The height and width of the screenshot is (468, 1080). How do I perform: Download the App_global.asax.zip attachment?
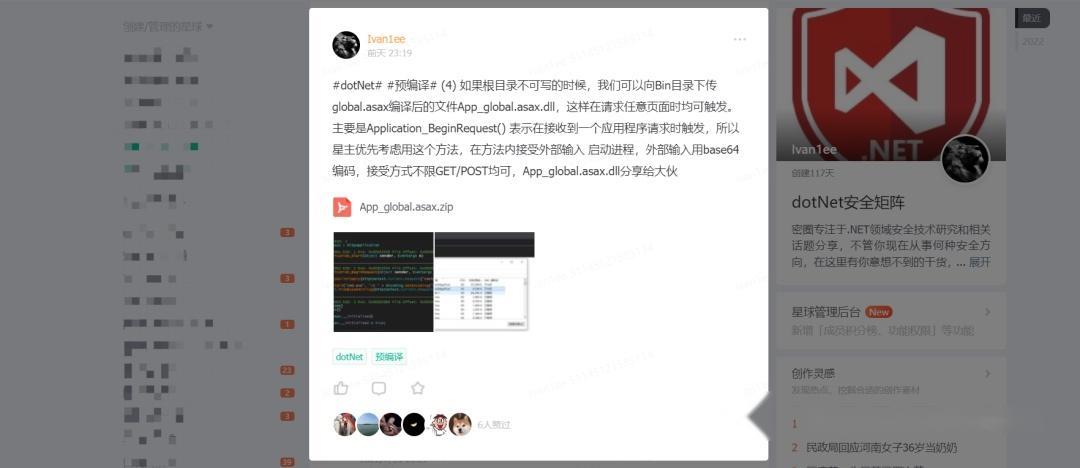click(406, 207)
